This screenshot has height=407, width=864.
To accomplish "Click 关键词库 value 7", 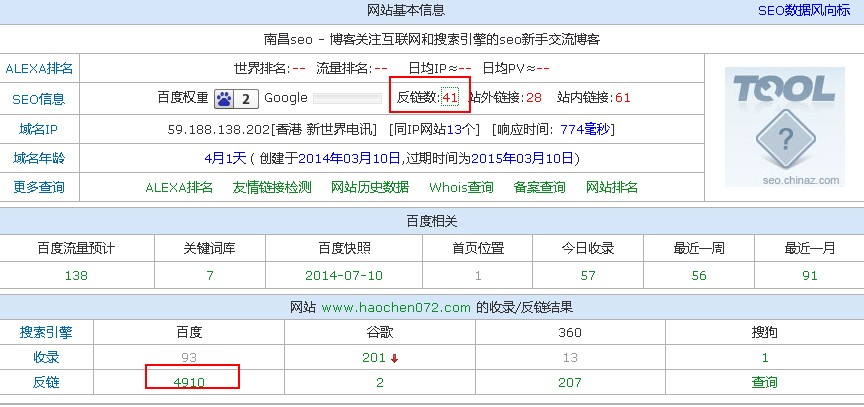I will [x=210, y=275].
